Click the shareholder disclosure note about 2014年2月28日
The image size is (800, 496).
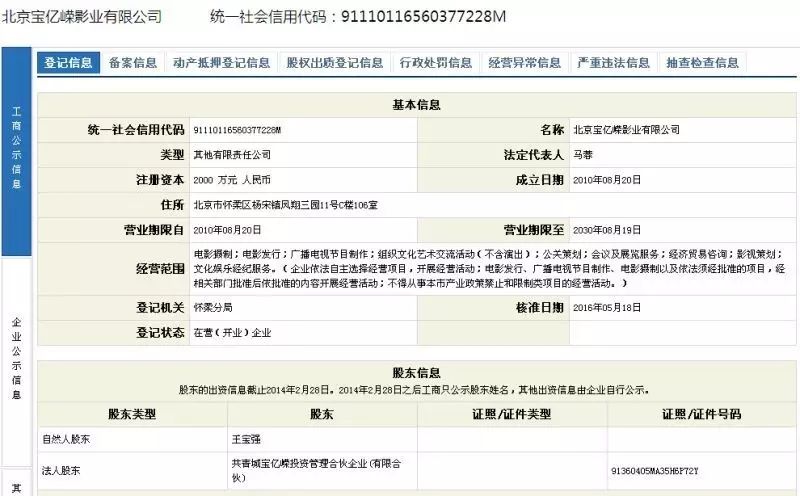pos(414,390)
